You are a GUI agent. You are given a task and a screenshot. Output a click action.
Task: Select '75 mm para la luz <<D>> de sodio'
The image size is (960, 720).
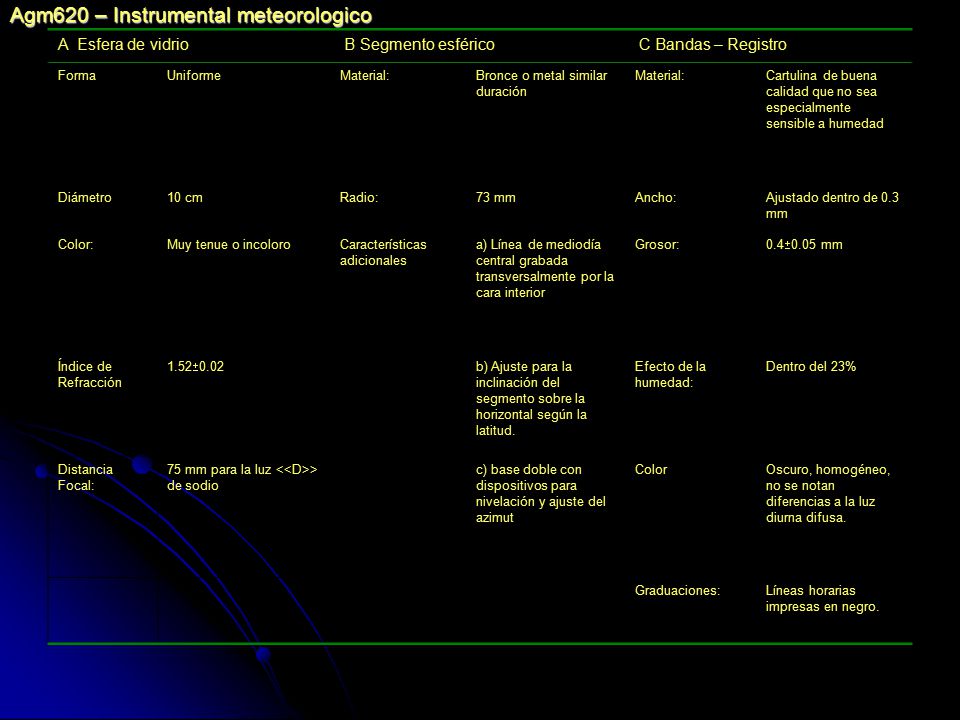[242, 477]
